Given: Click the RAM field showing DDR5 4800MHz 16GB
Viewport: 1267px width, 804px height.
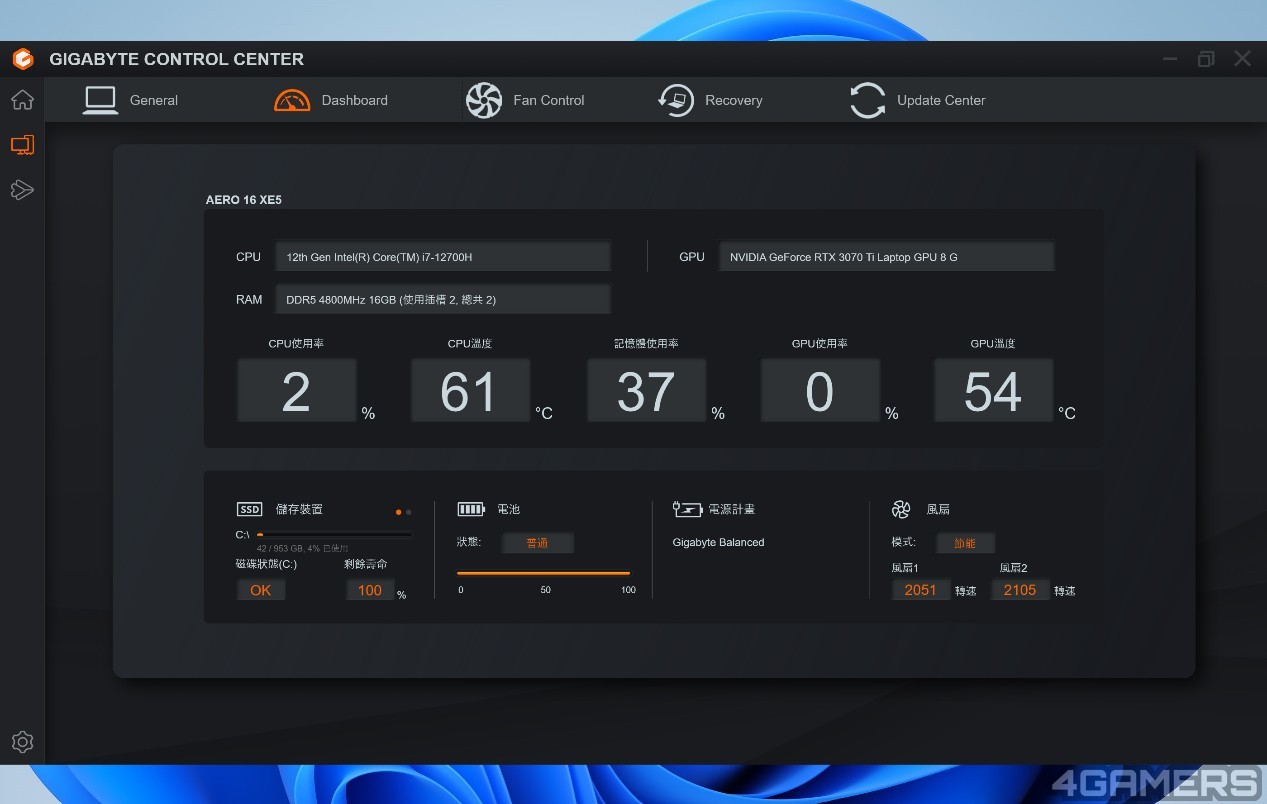Looking at the screenshot, I should click(443, 299).
